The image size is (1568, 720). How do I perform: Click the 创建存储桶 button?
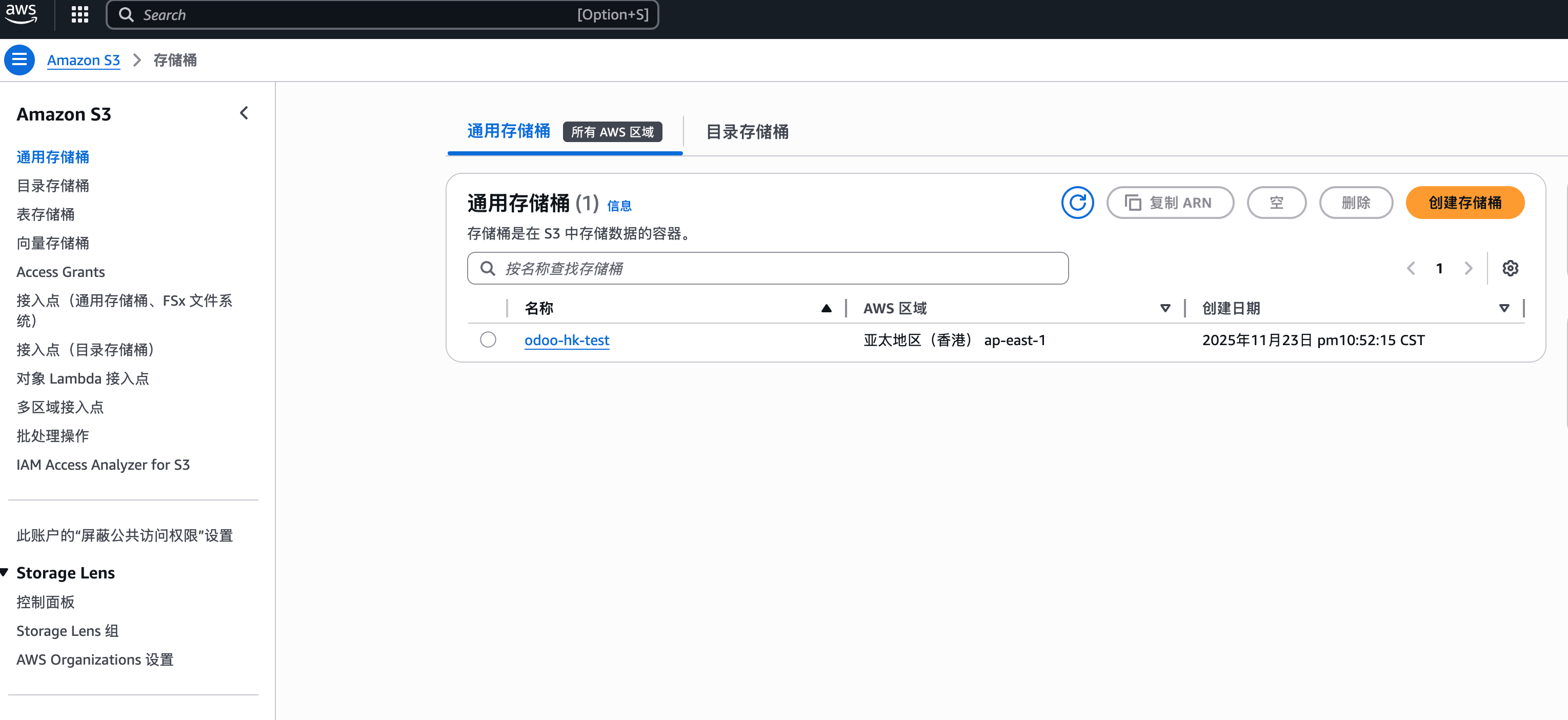(1464, 203)
